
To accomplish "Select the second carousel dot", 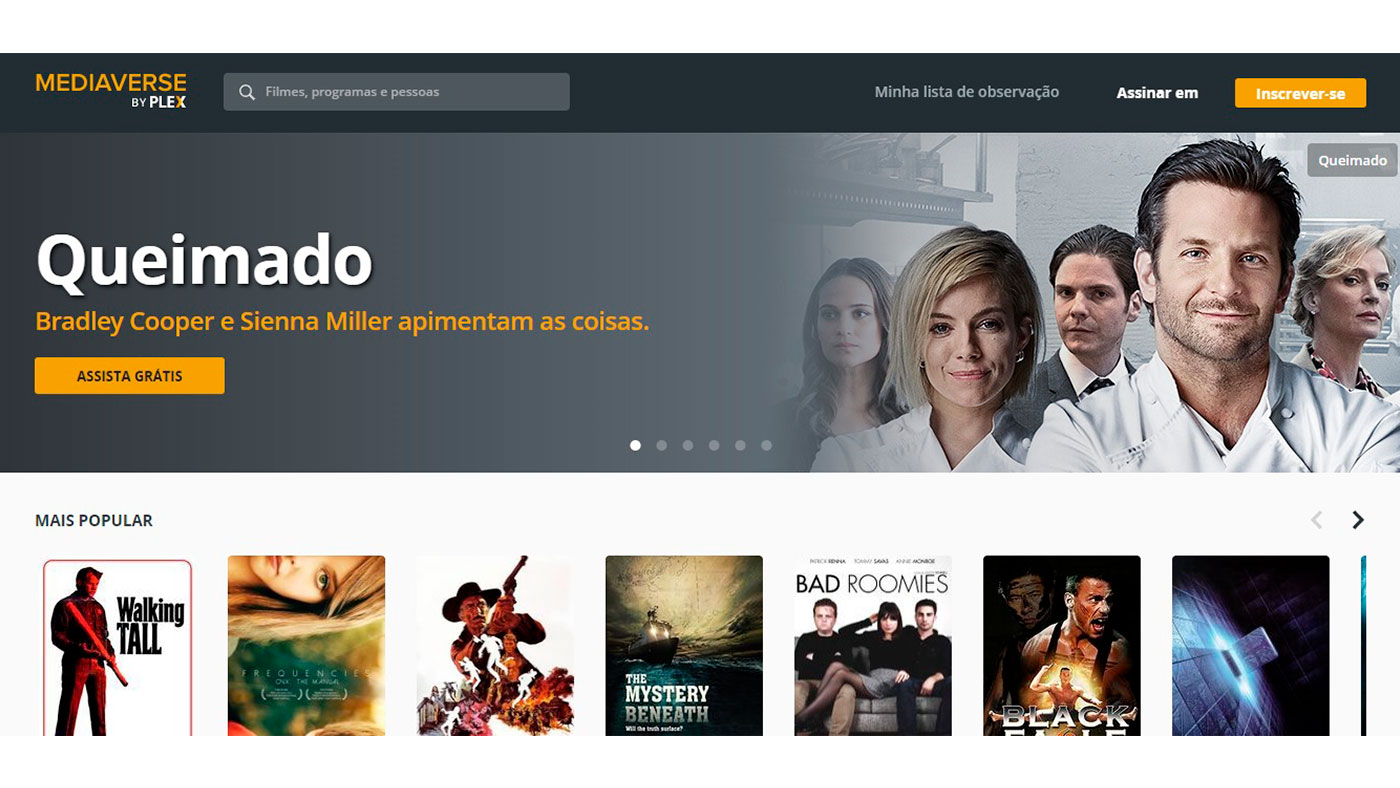I will click(661, 445).
